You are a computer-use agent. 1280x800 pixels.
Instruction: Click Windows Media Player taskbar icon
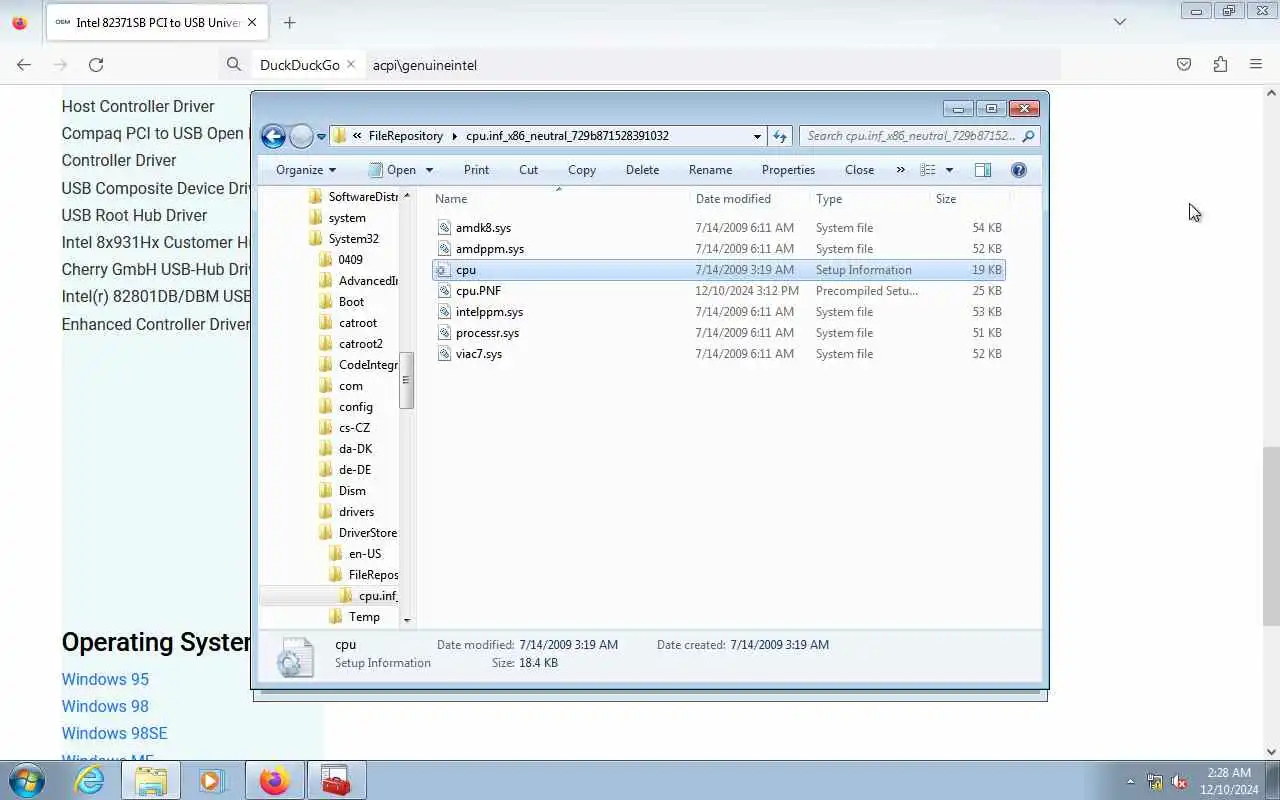(211, 780)
